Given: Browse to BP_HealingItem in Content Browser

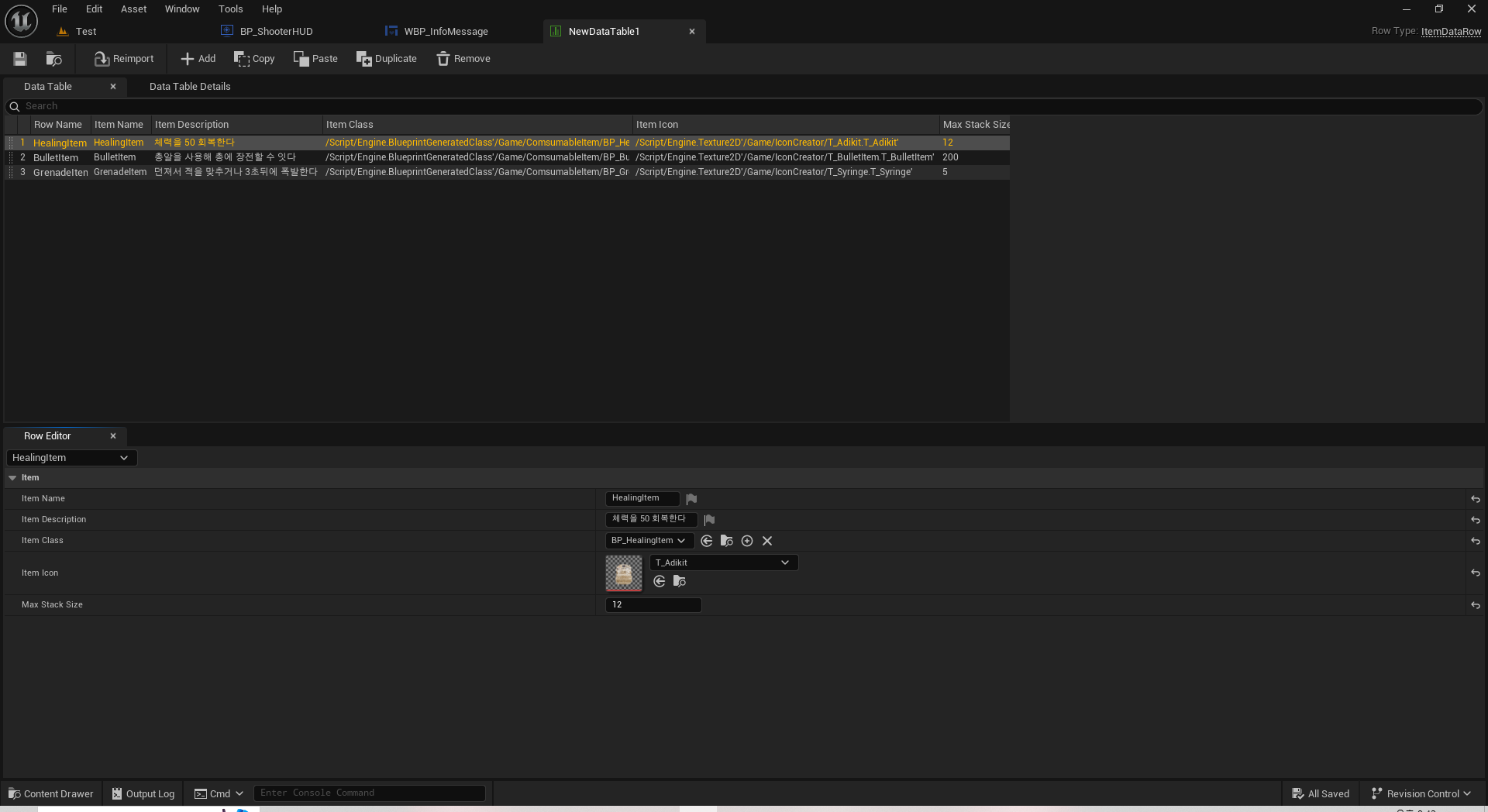Looking at the screenshot, I should [x=726, y=541].
